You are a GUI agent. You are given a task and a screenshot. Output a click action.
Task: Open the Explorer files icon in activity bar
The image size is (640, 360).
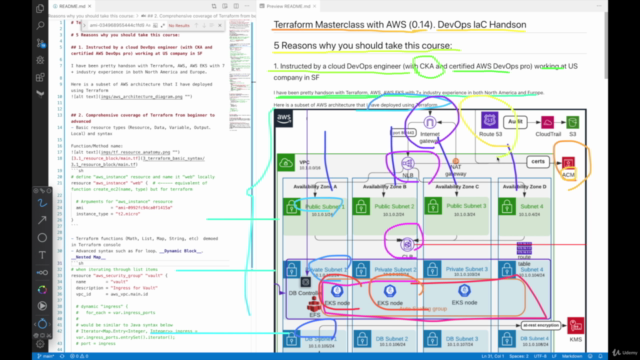tap(40, 8)
